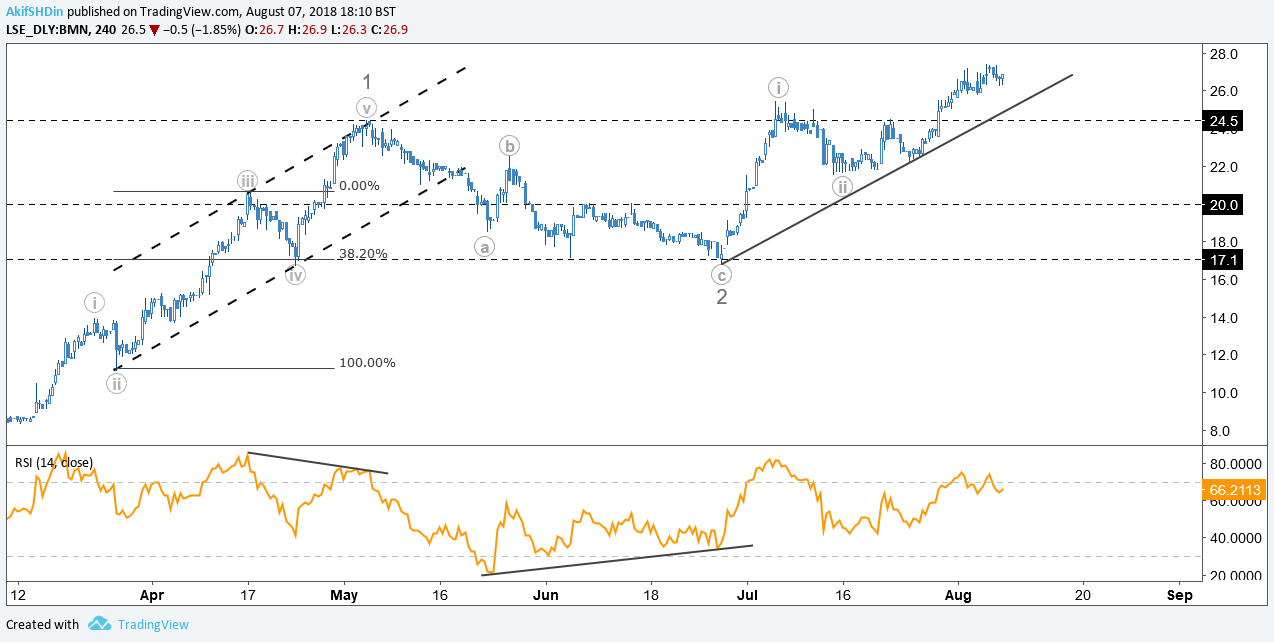Click the Apr date axis label
1274x642 pixels.
(153, 595)
